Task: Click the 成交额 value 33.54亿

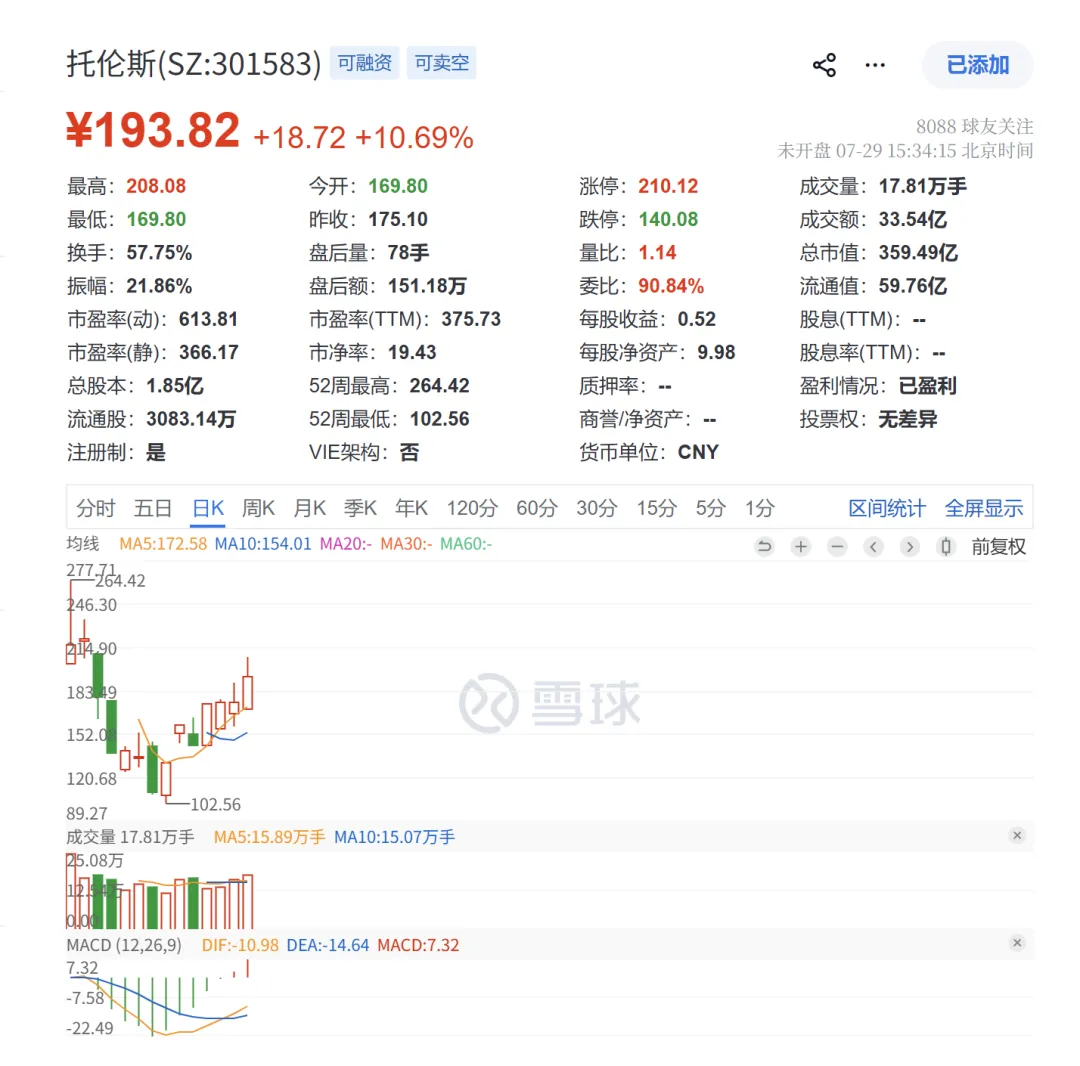Action: pos(913,220)
